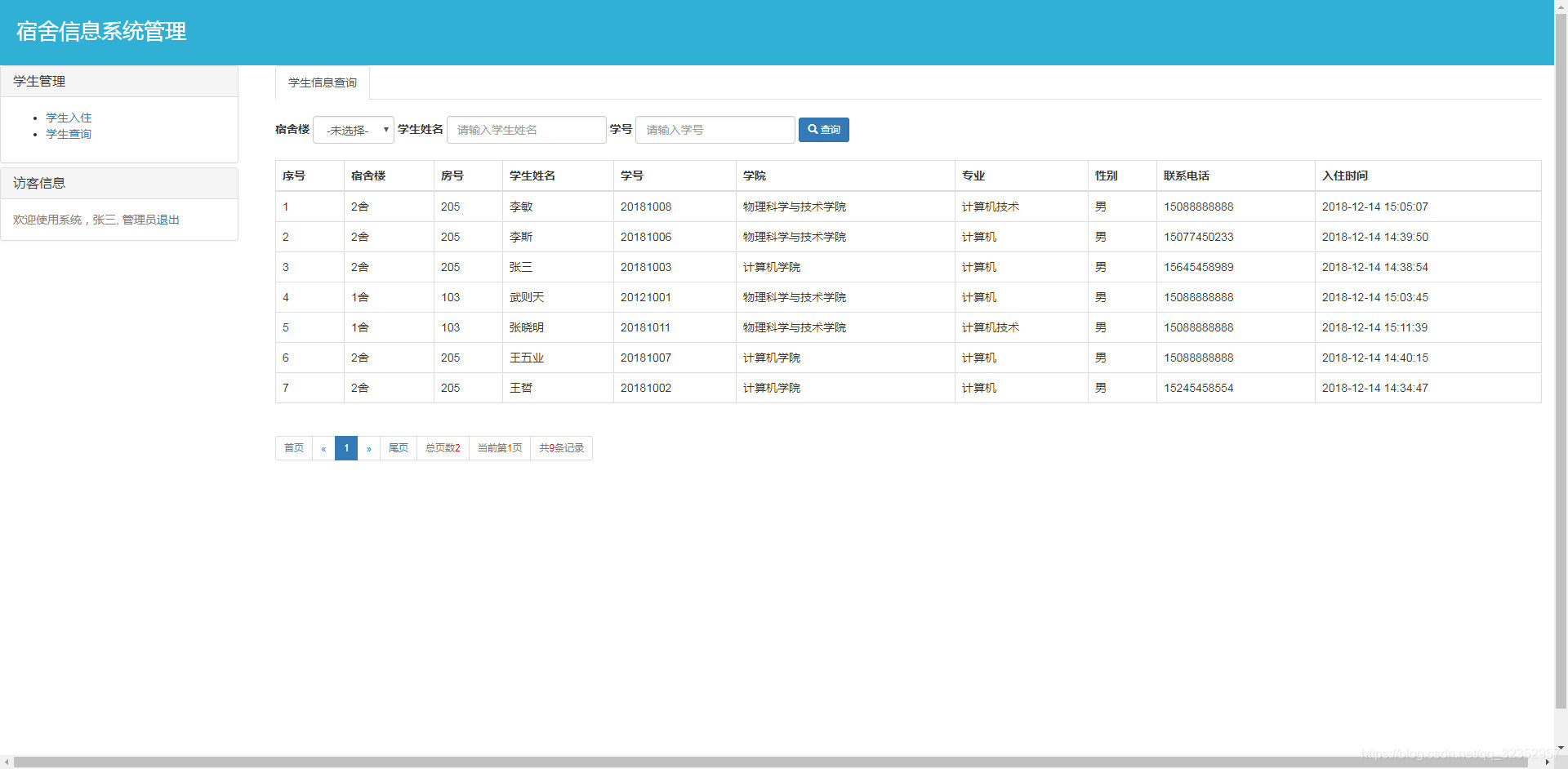The image size is (1568, 769).
Task: Click the 访客信息 panel header
Action: point(119,184)
